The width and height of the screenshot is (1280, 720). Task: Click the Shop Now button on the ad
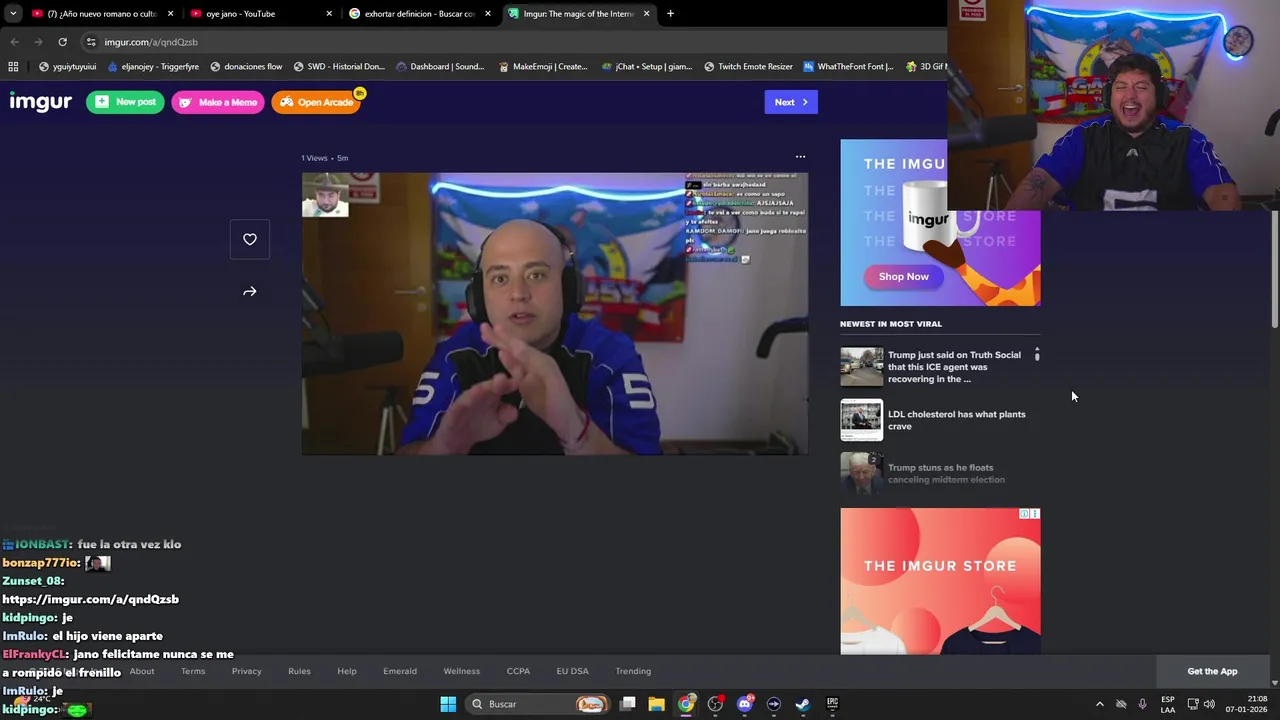[904, 276]
